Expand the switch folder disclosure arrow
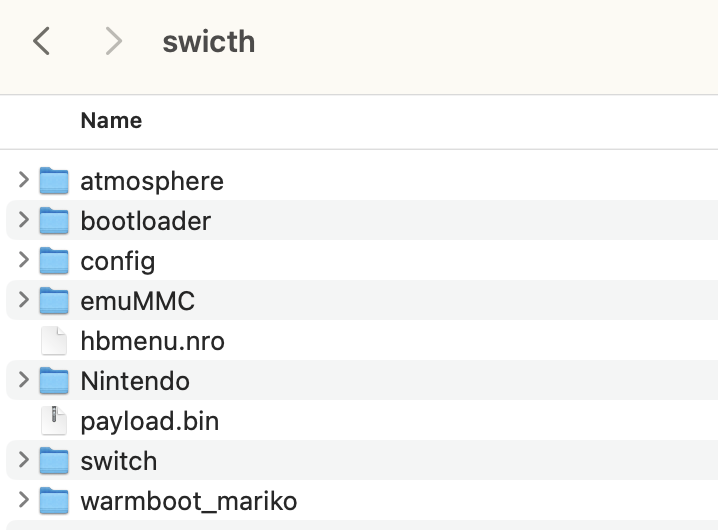718x530 pixels. pos(24,459)
